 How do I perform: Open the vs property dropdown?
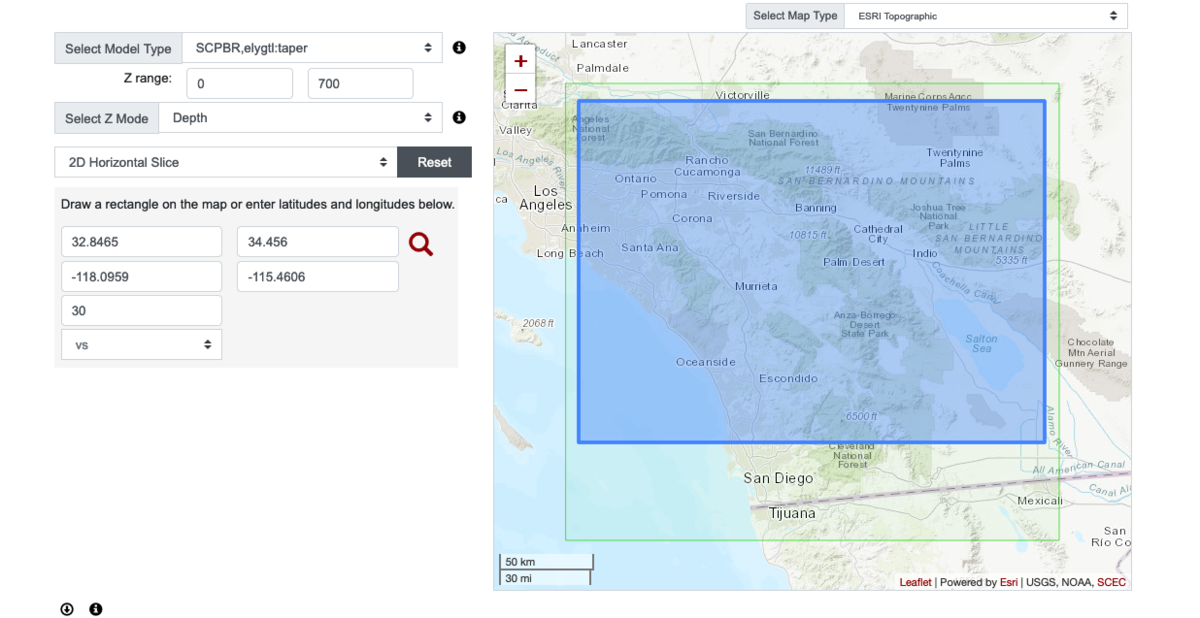(141, 344)
